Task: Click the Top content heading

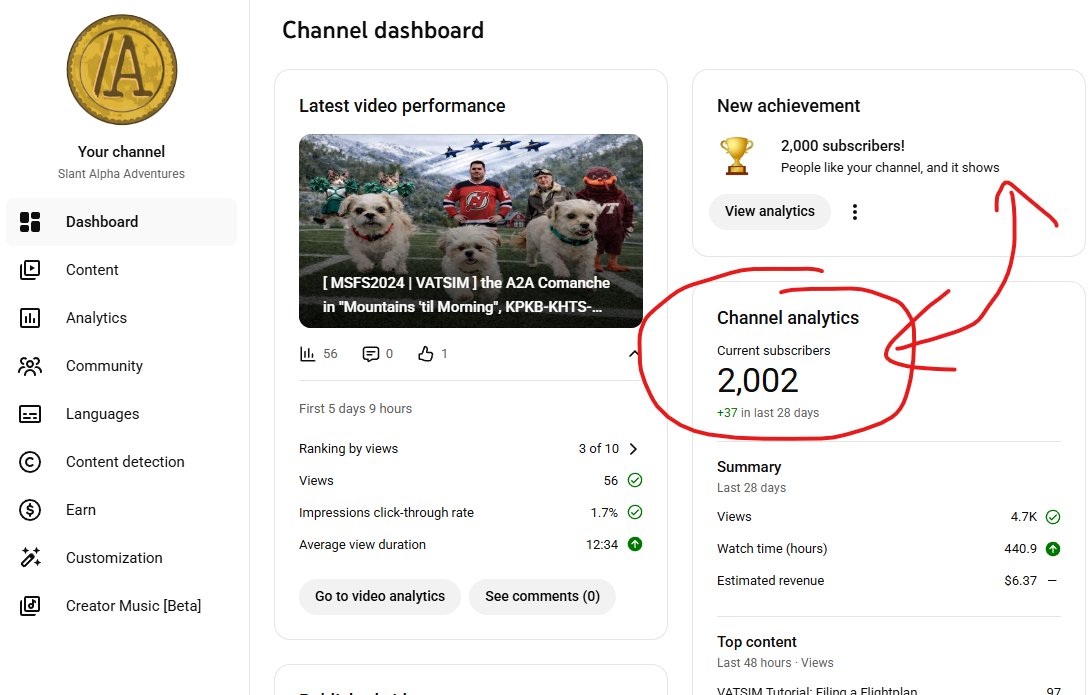Action: pyautogui.click(x=756, y=641)
